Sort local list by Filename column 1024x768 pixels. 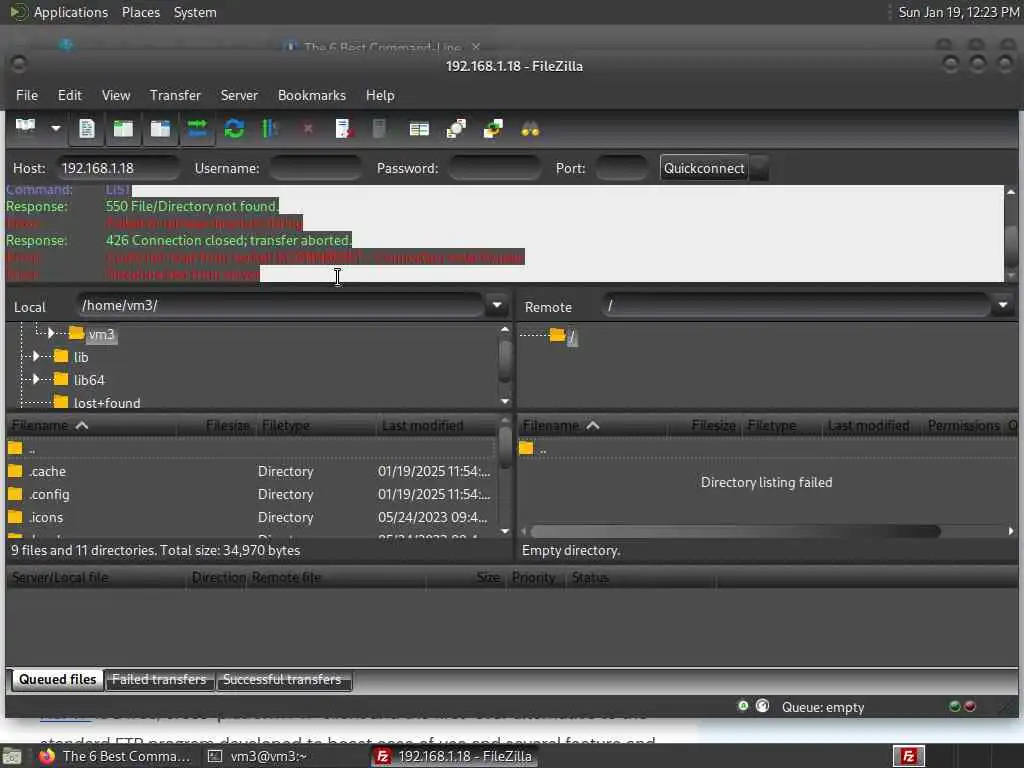click(91, 426)
